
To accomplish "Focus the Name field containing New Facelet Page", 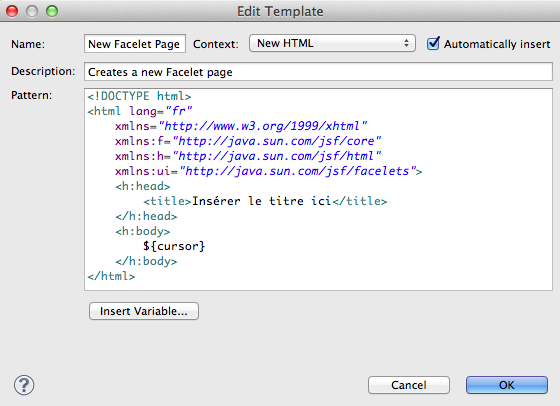I will click(135, 44).
